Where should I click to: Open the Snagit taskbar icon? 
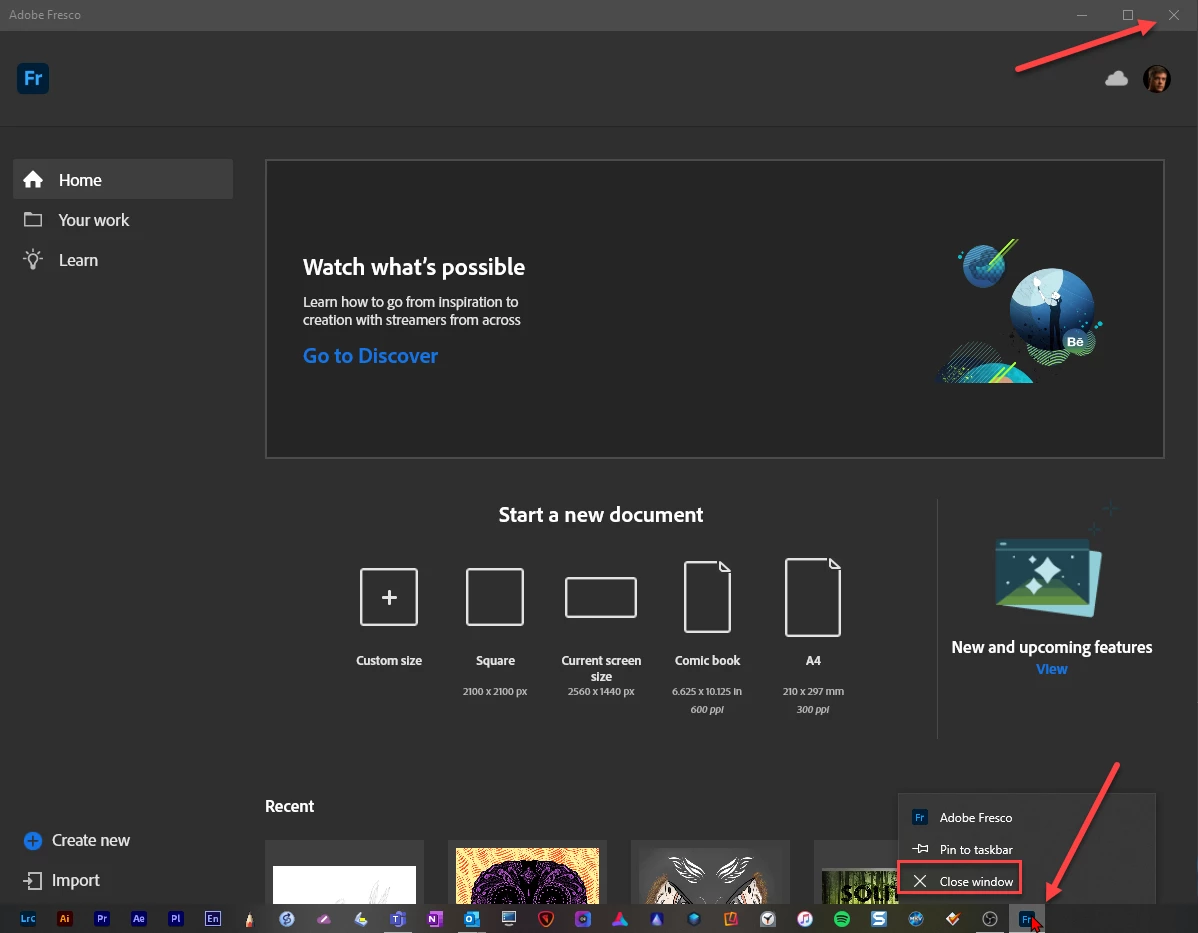pyautogui.click(x=879, y=919)
